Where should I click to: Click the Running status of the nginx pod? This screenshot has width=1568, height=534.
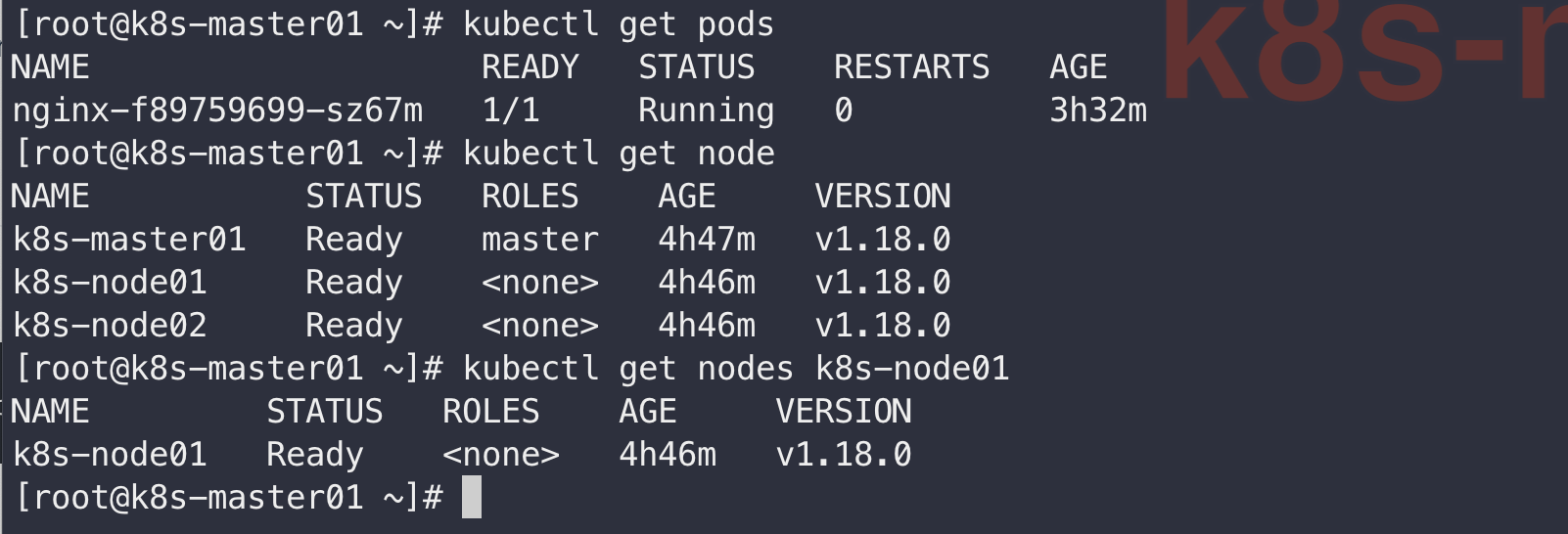click(706, 111)
